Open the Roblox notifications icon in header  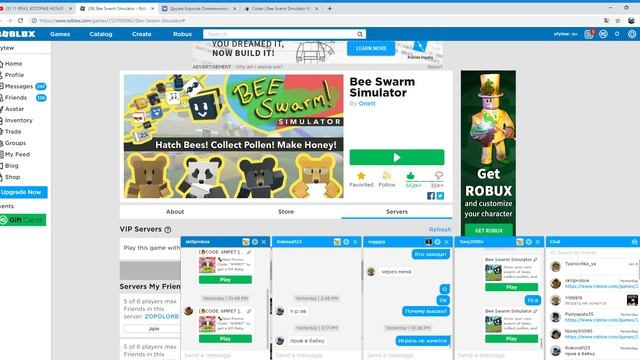[589, 34]
